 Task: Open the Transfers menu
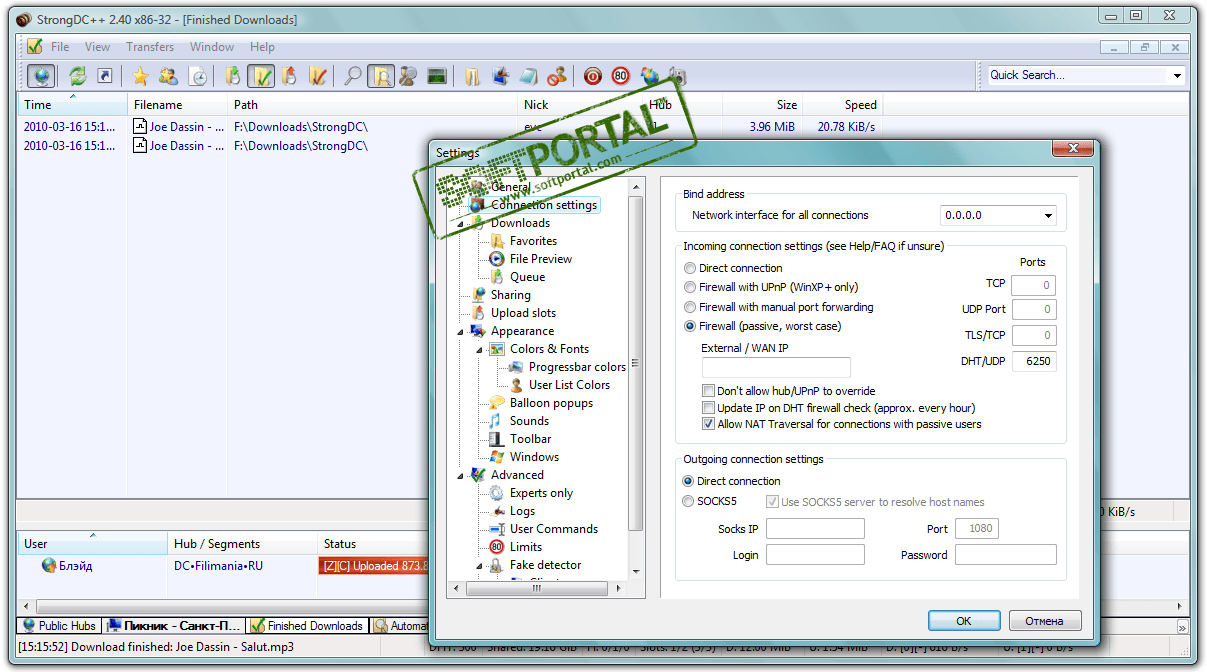pos(150,47)
